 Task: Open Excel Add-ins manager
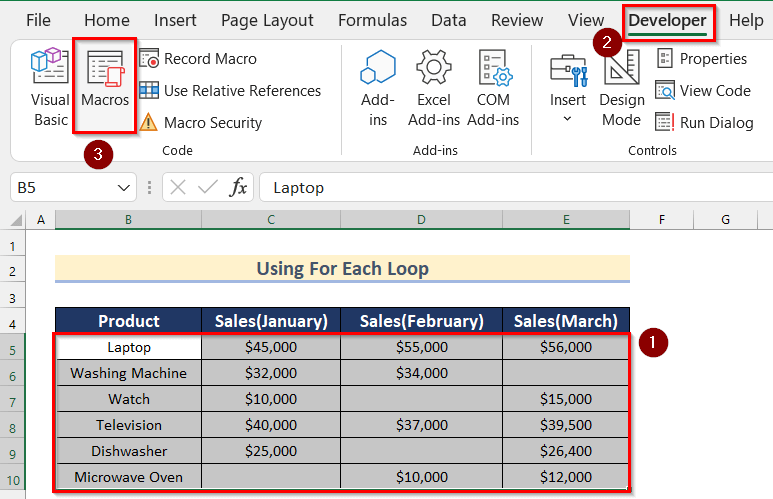[434, 88]
